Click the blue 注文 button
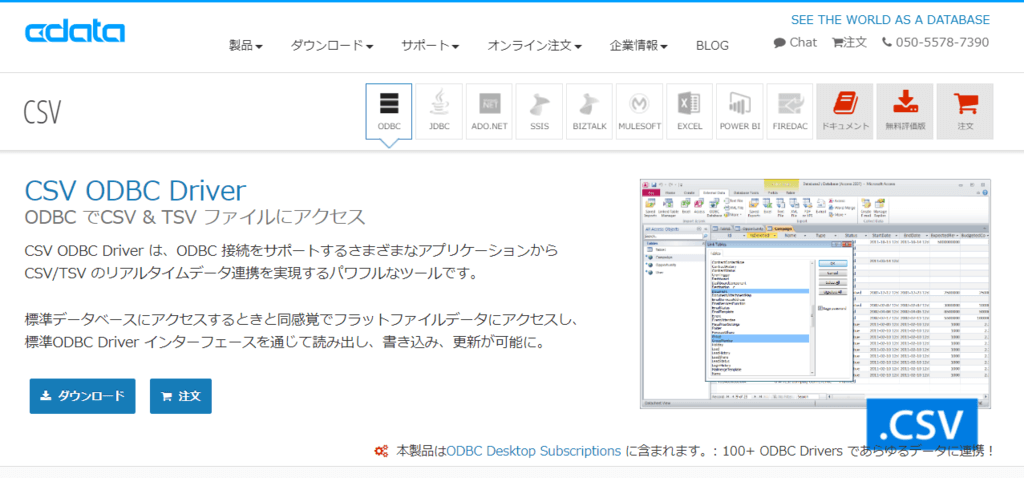Screen dimensions: 1024x478 (181, 396)
